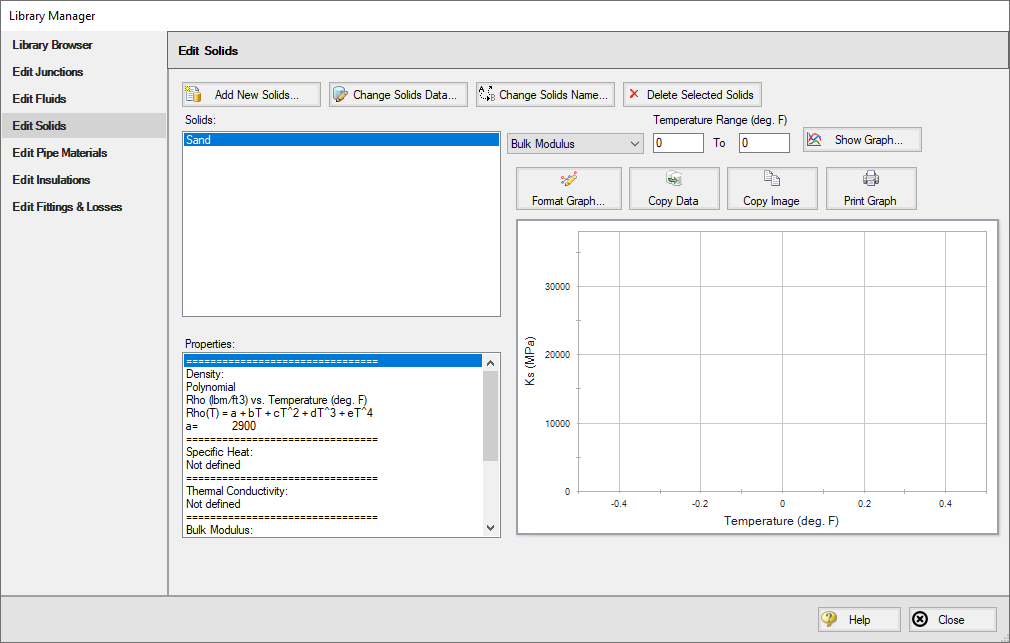The width and height of the screenshot is (1010, 643).
Task: Click the Change Solids Data pencil icon
Action: (340, 95)
